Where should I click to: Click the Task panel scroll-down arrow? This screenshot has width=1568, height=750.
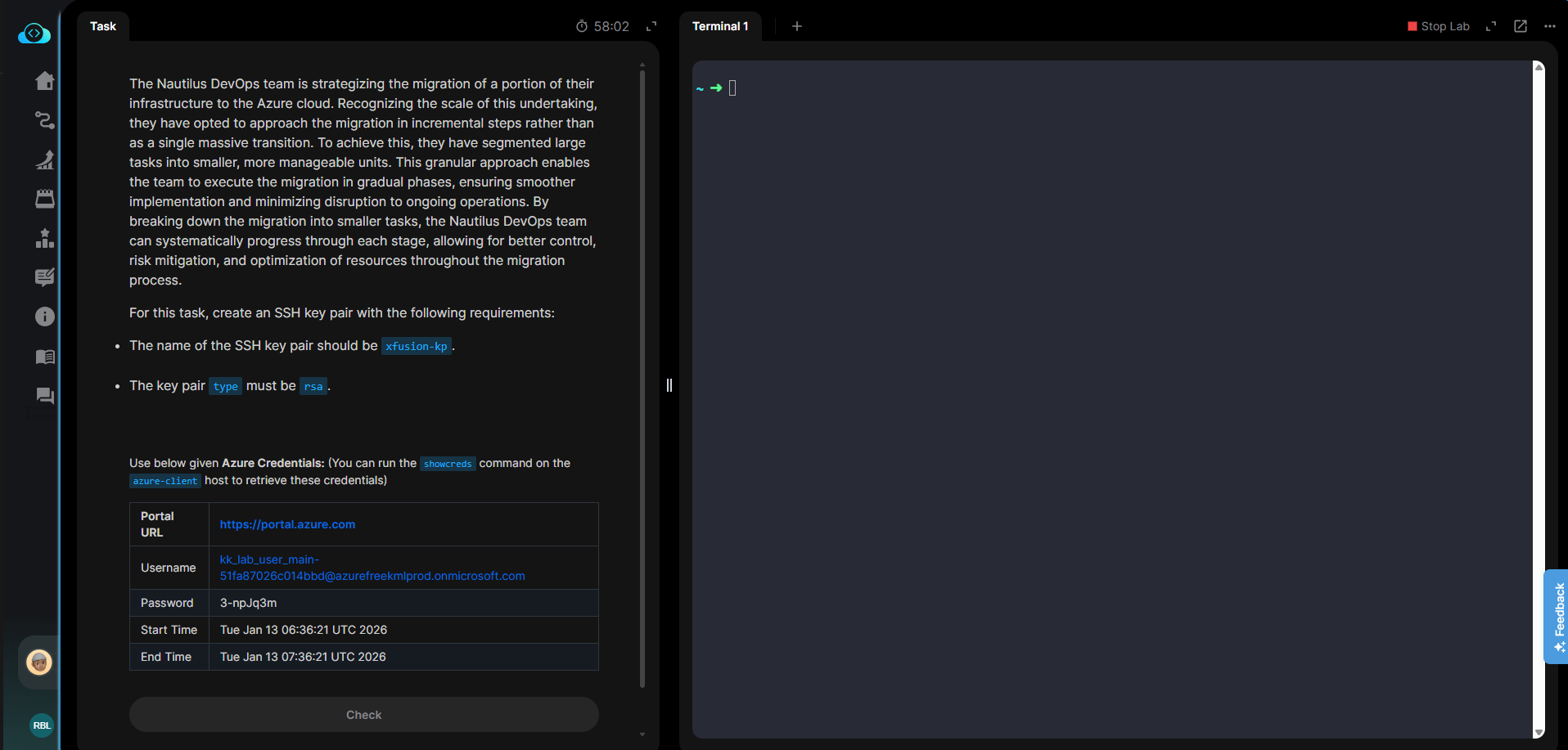coord(642,734)
